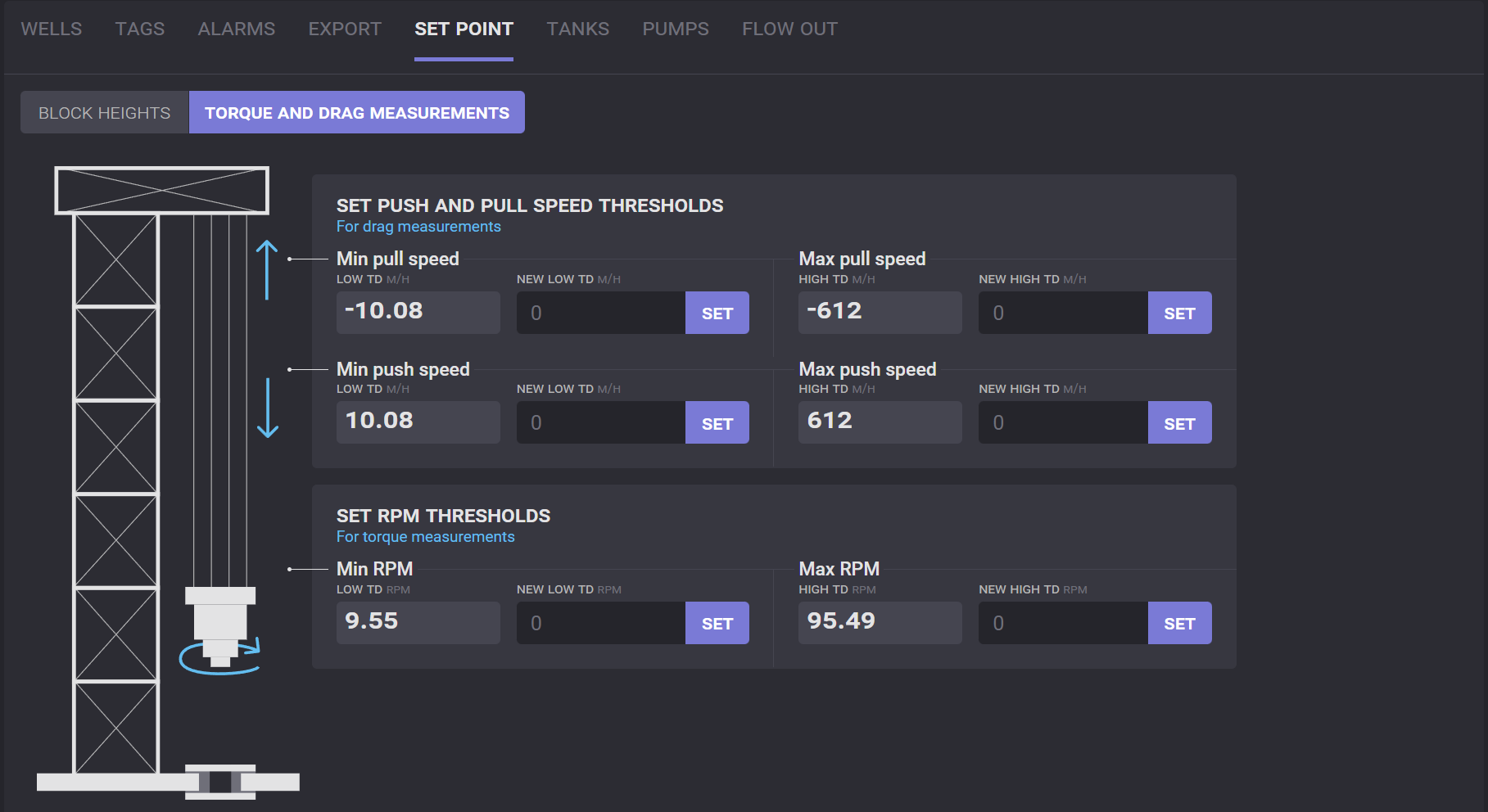Select Torque and Drag Measurements sub-tab
This screenshot has height=812, width=1488.
point(357,113)
